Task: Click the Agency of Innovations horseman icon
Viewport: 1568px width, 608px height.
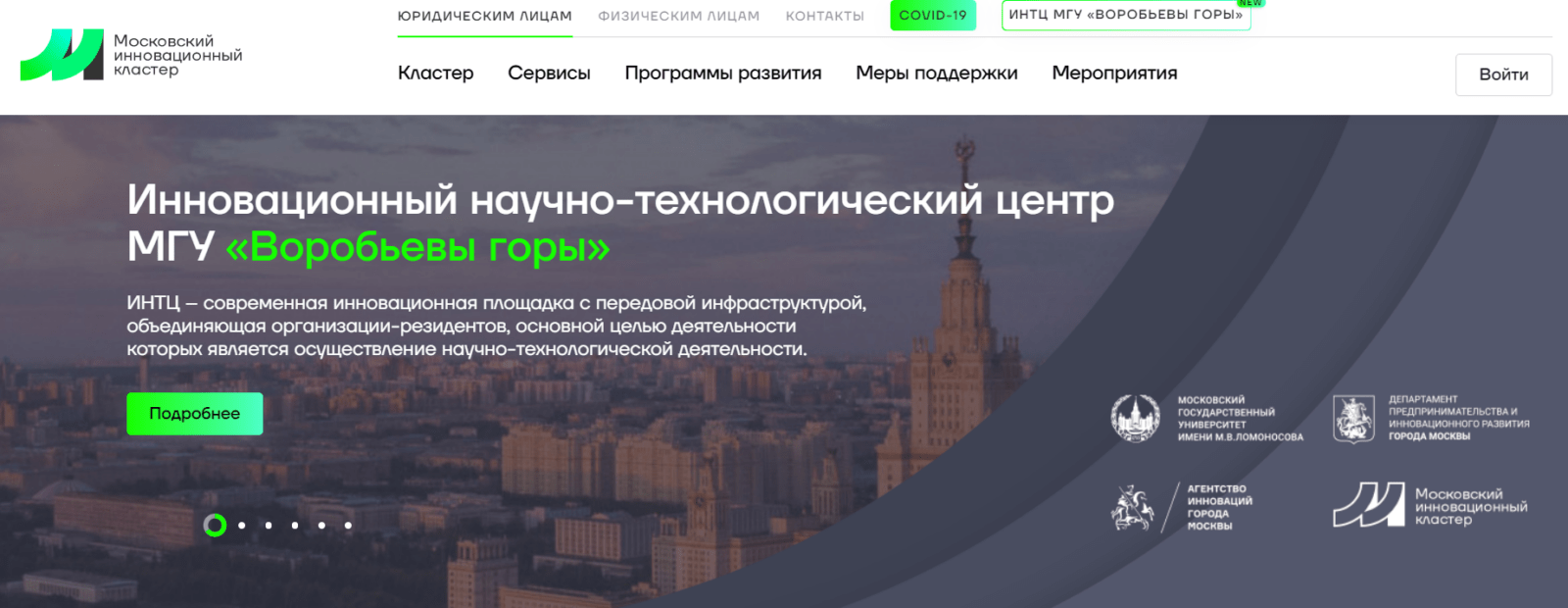Action: 1132,507
